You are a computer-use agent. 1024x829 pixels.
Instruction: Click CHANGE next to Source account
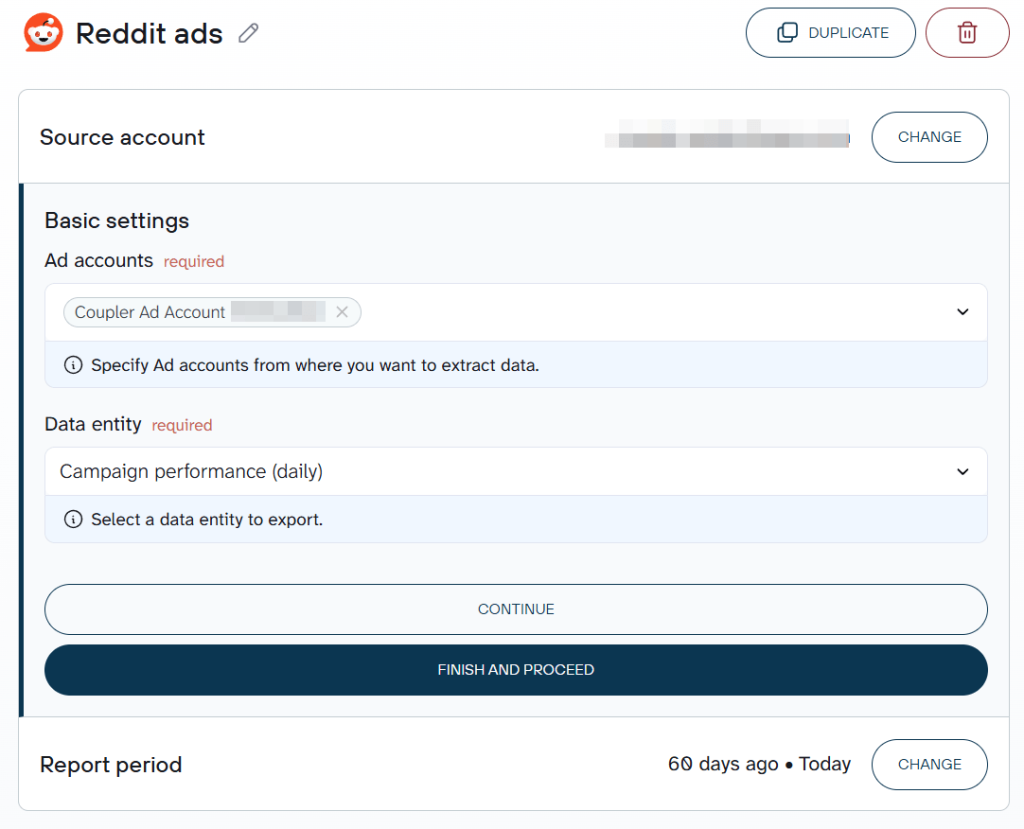(x=929, y=137)
